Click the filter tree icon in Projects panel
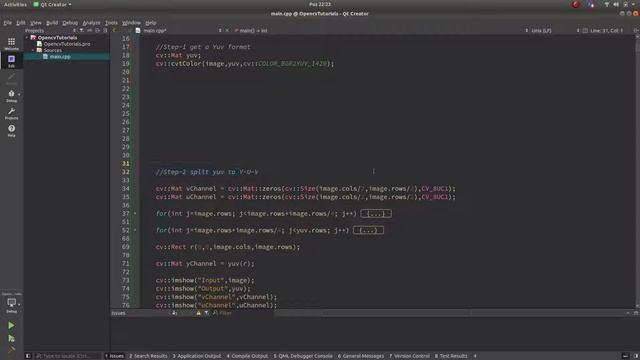This screenshot has height=360, width=640. 82,31
